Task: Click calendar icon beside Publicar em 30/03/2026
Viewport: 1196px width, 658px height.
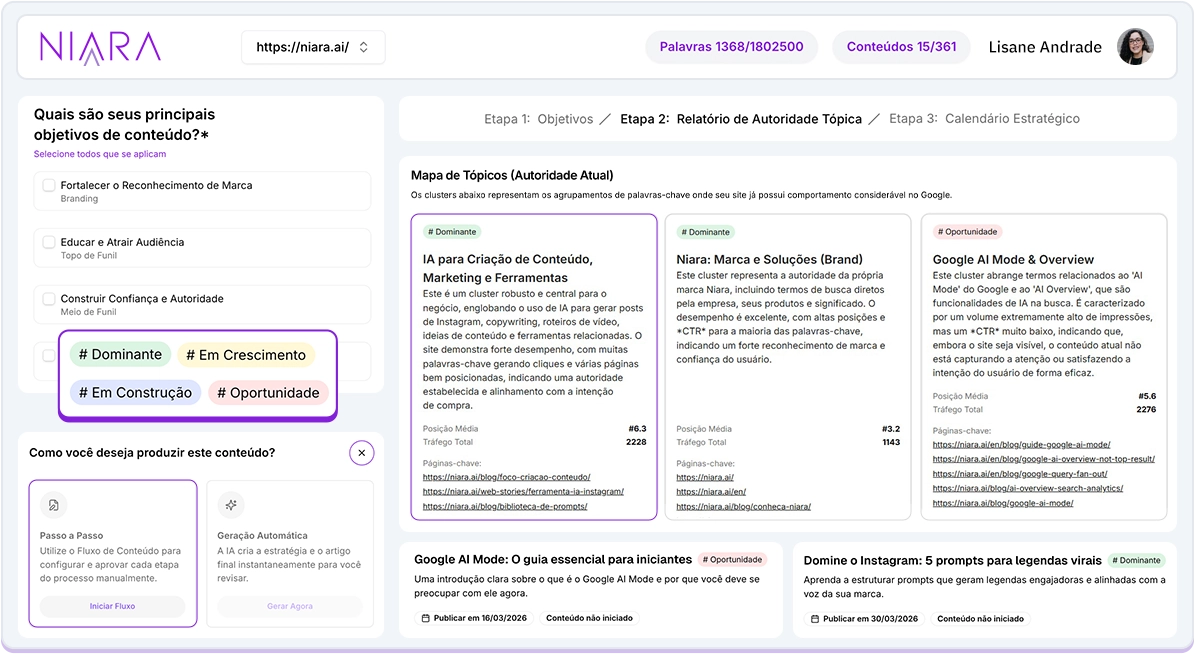Action: coord(815,618)
